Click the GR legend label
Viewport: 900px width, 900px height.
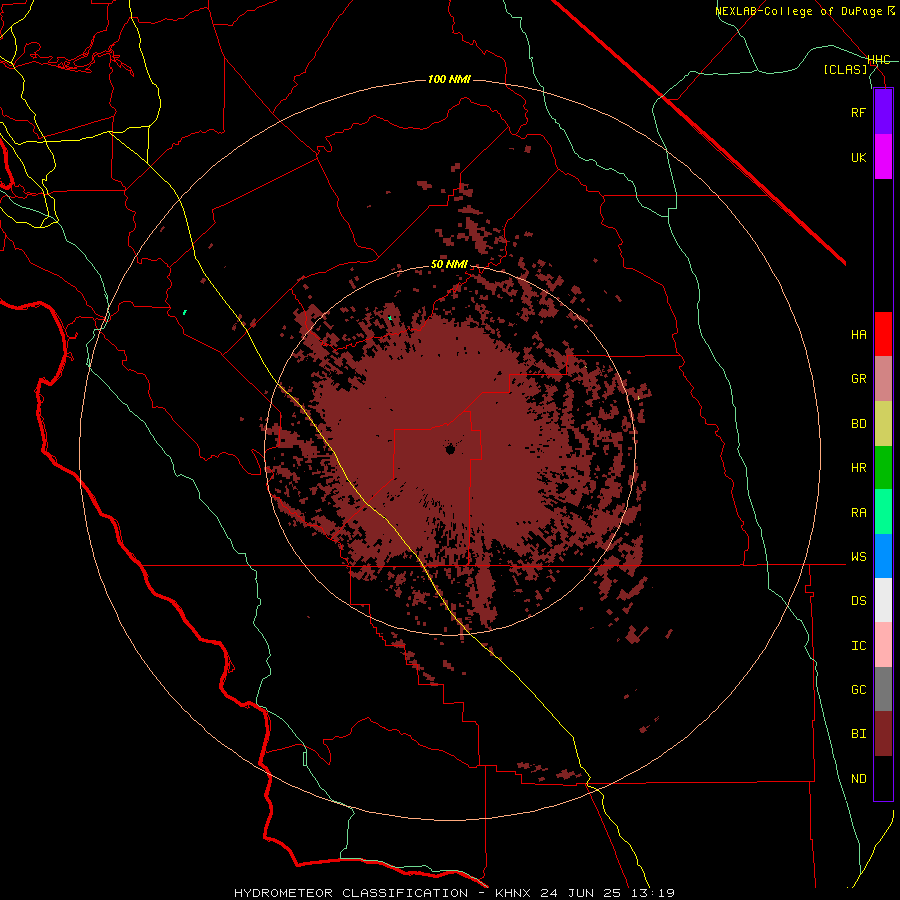[858, 379]
